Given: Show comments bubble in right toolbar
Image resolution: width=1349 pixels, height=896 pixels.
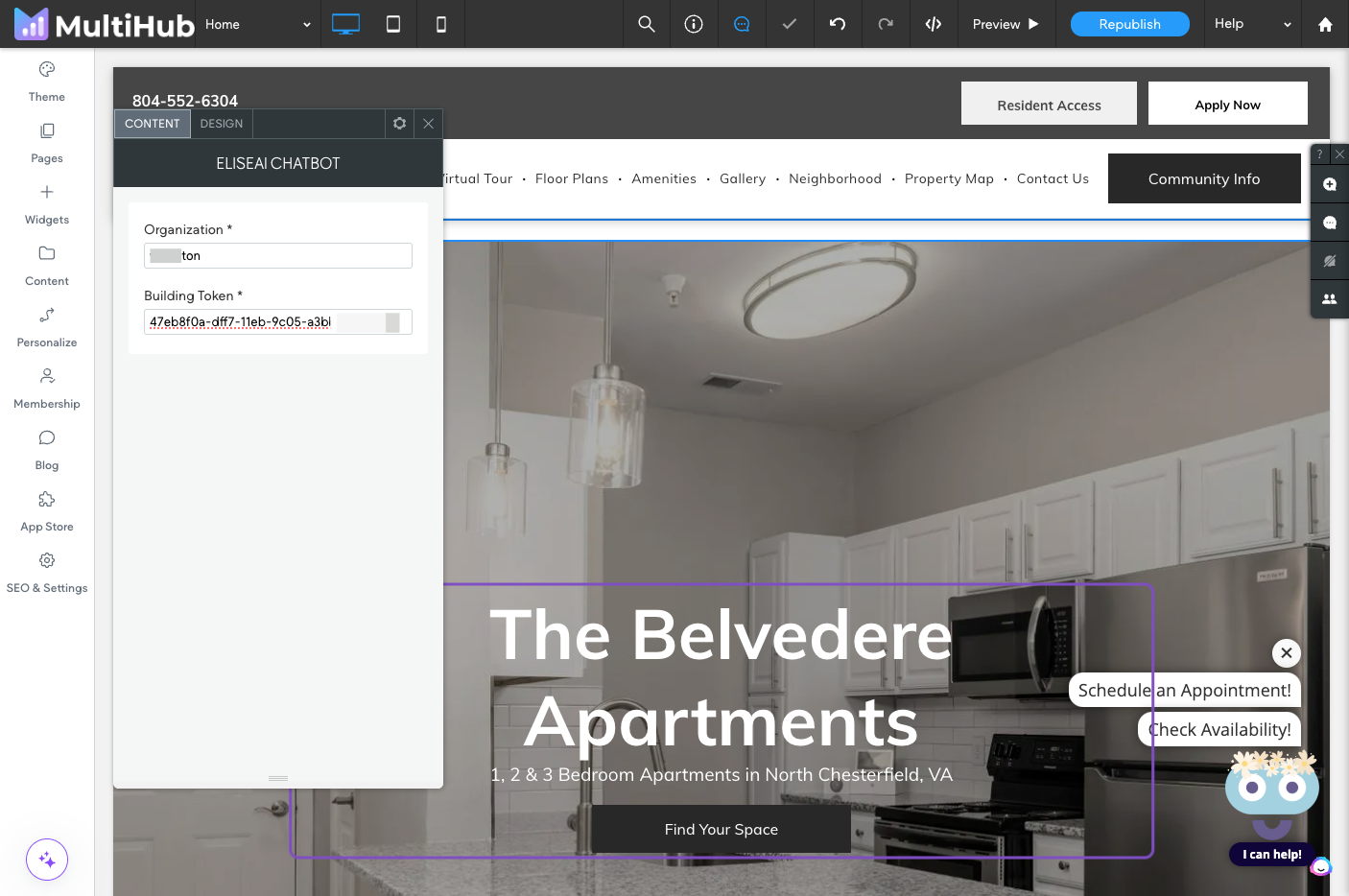Looking at the screenshot, I should (1330, 223).
